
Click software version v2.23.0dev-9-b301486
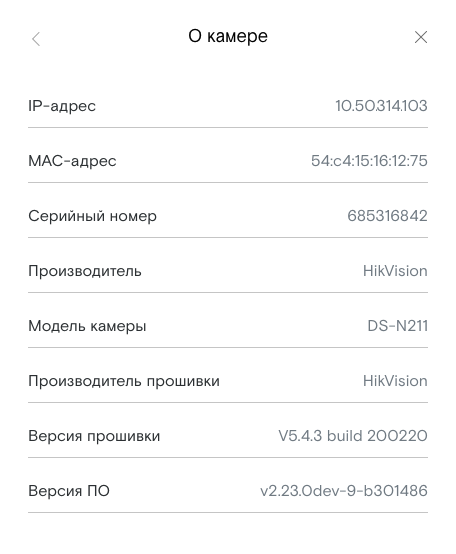(x=344, y=490)
